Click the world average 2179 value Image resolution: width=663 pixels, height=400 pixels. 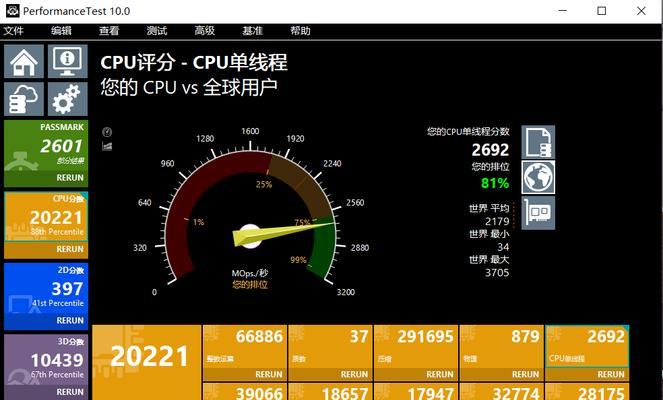point(497,221)
